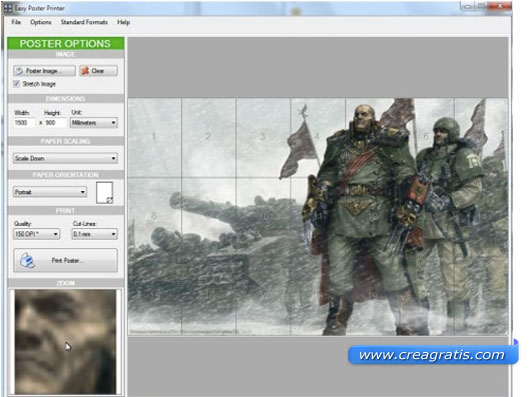Open the Standard Formats menu
The height and width of the screenshot is (397, 530).
point(84,22)
